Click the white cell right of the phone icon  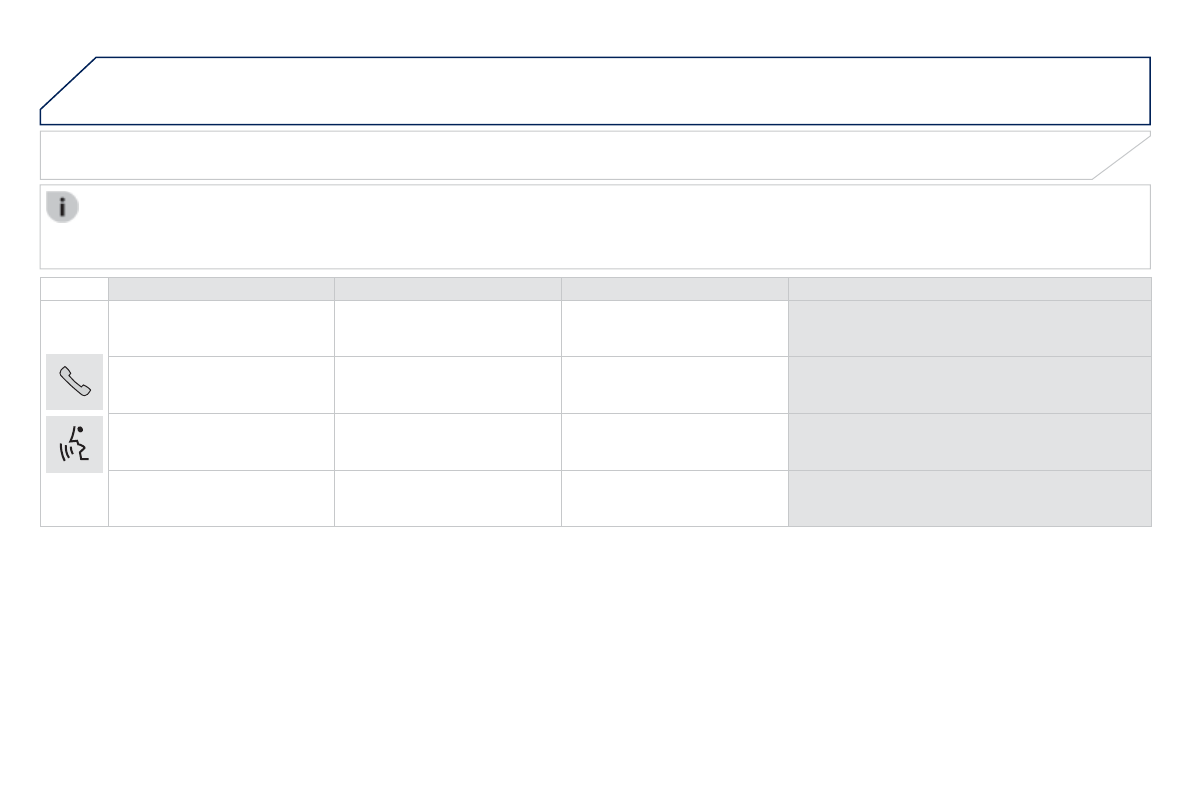coord(221,385)
